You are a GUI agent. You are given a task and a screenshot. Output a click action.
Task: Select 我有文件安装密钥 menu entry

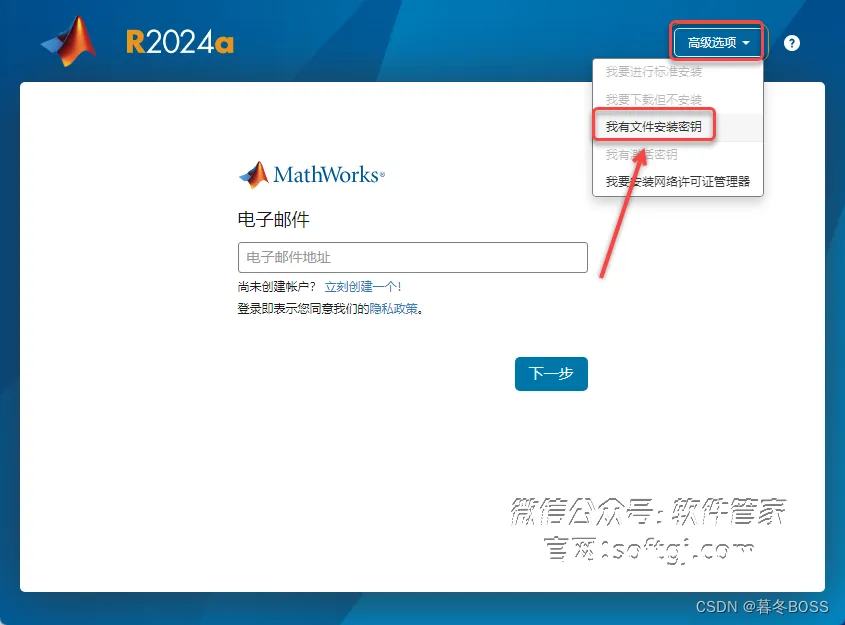[x=678, y=127]
